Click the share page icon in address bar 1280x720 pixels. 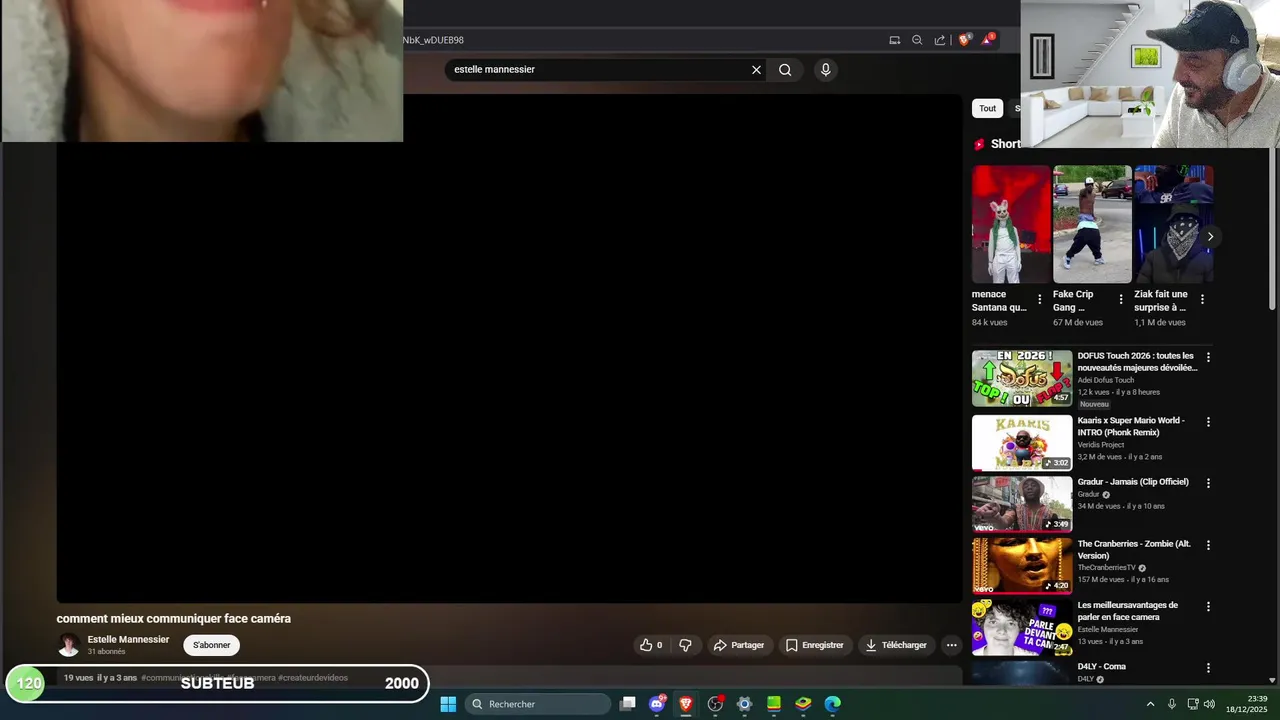click(x=940, y=40)
